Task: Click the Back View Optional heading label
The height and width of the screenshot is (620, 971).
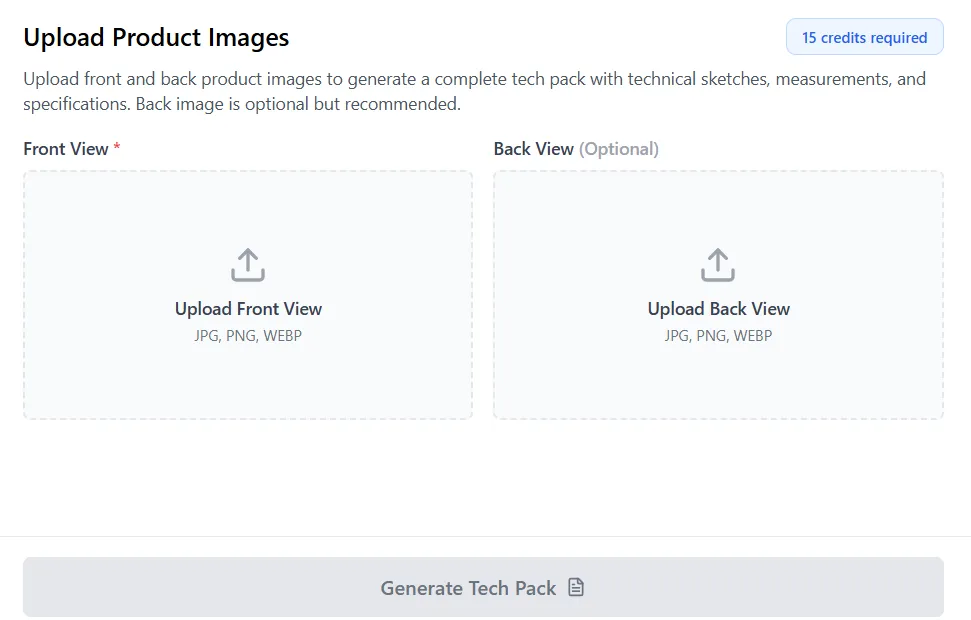Action: [576, 148]
